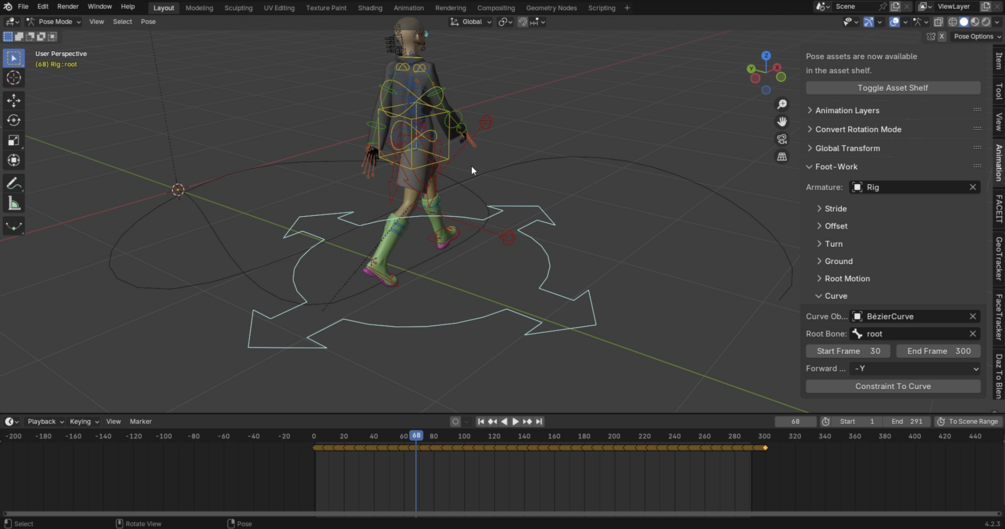
Task: Expand the Global Transform panel
Action: click(847, 148)
